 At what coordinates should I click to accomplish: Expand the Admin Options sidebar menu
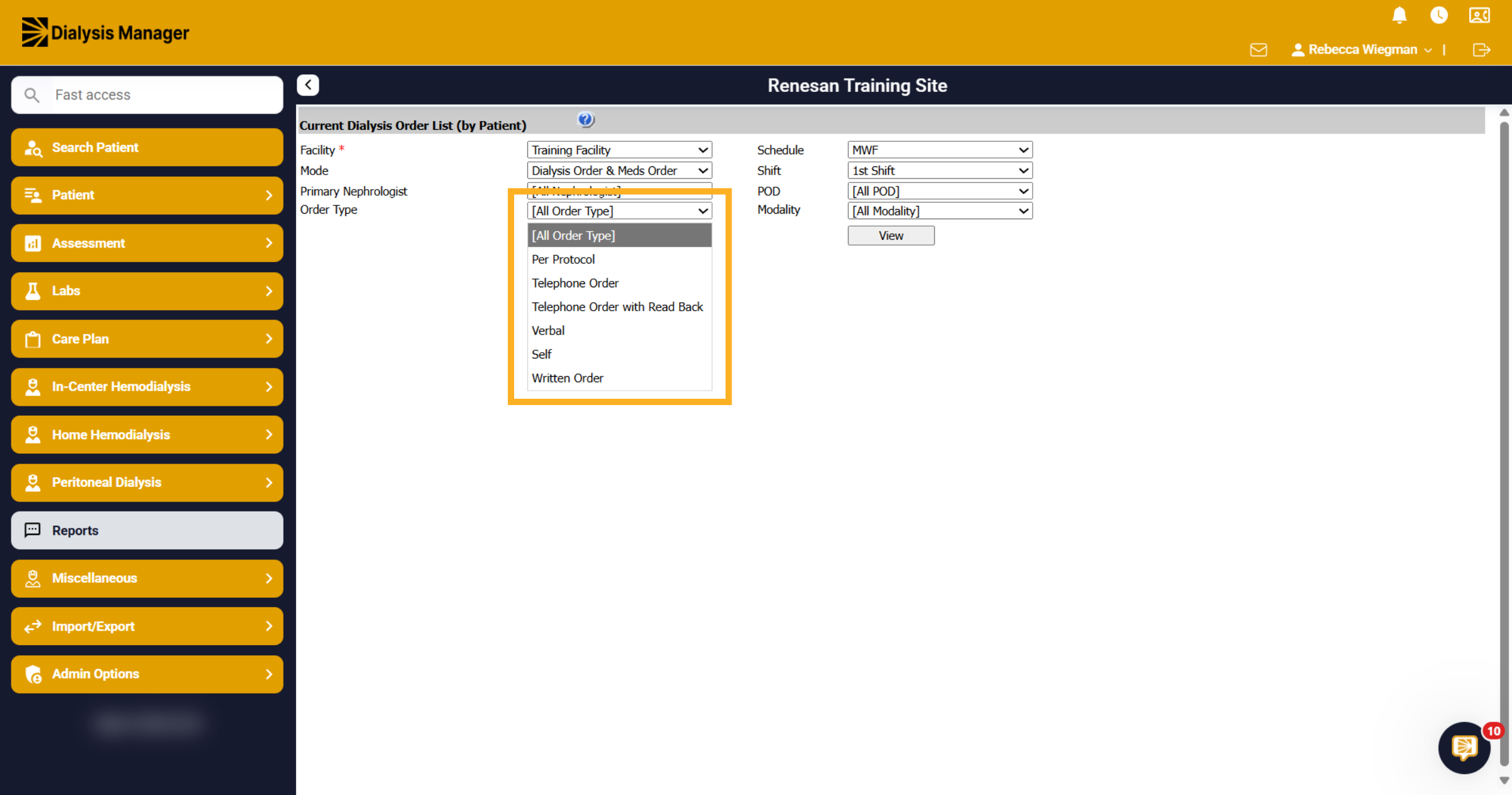tap(147, 674)
